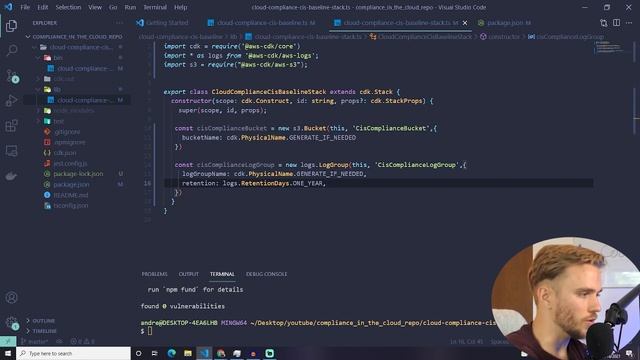Open the Explorer view in activity bar
Screen dimensions: 640x360
click(x=11, y=26)
